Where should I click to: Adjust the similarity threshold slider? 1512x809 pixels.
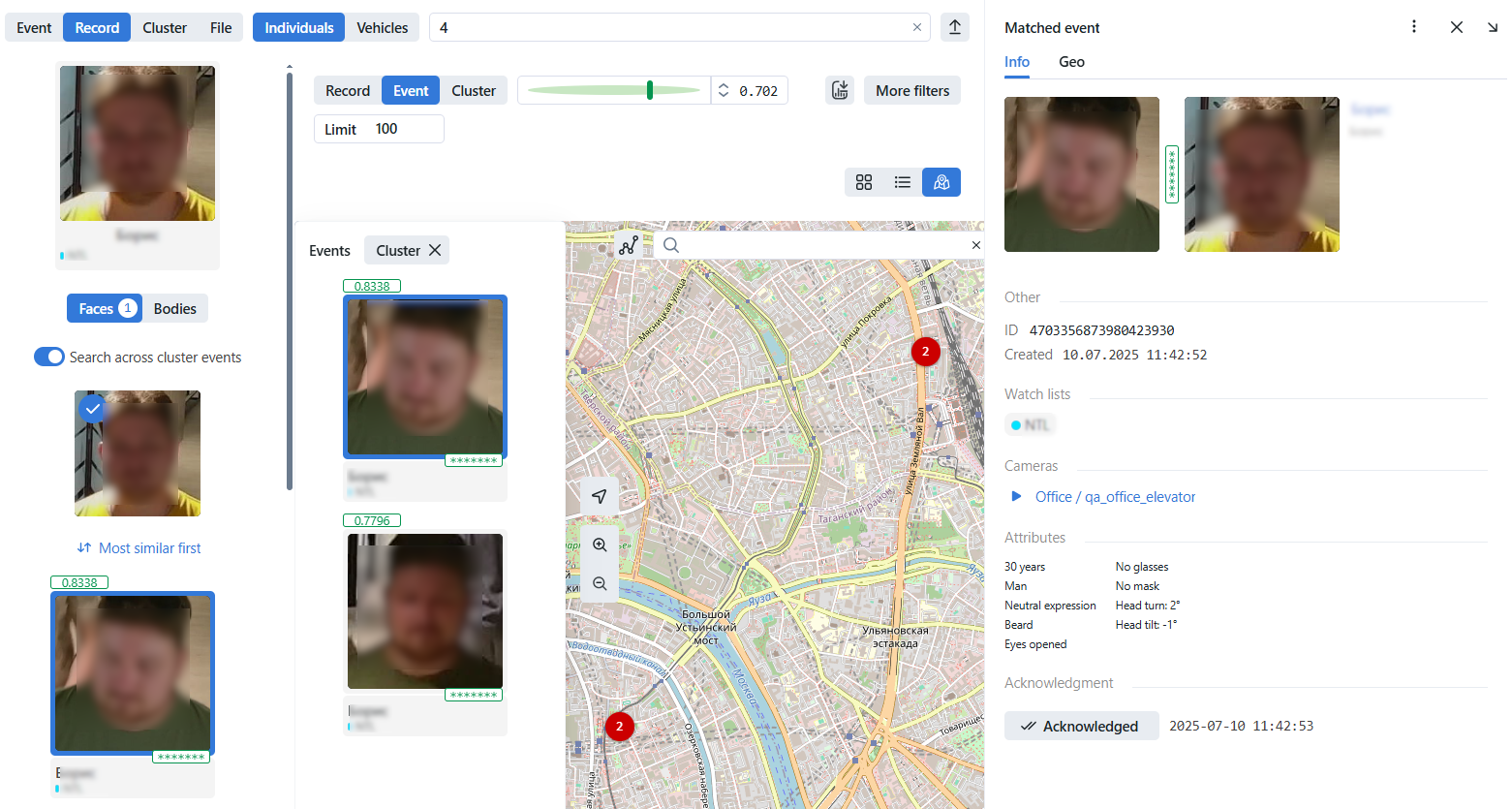648,89
